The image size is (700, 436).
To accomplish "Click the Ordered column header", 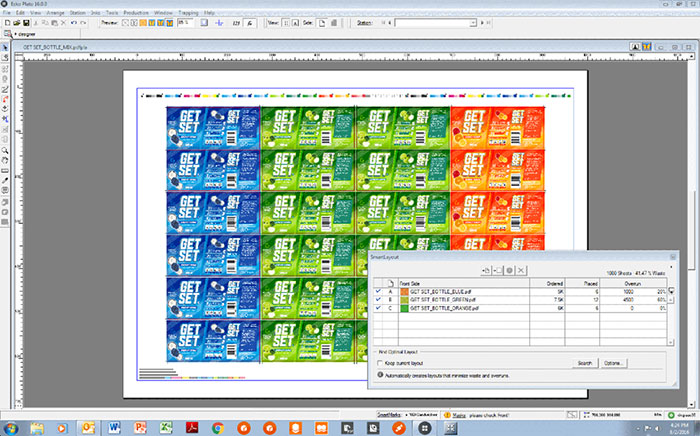I will pos(547,283).
